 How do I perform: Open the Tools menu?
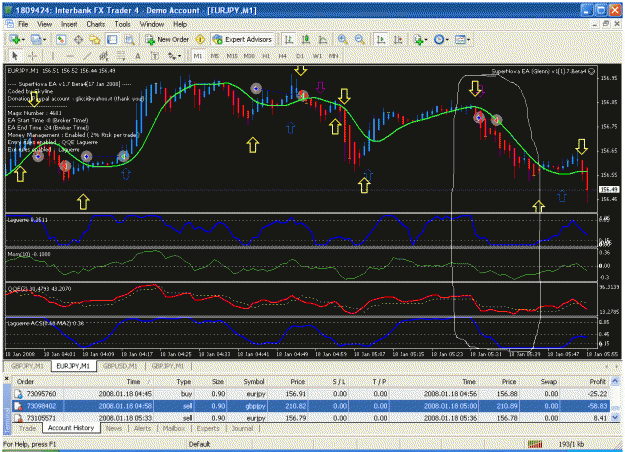(x=122, y=24)
